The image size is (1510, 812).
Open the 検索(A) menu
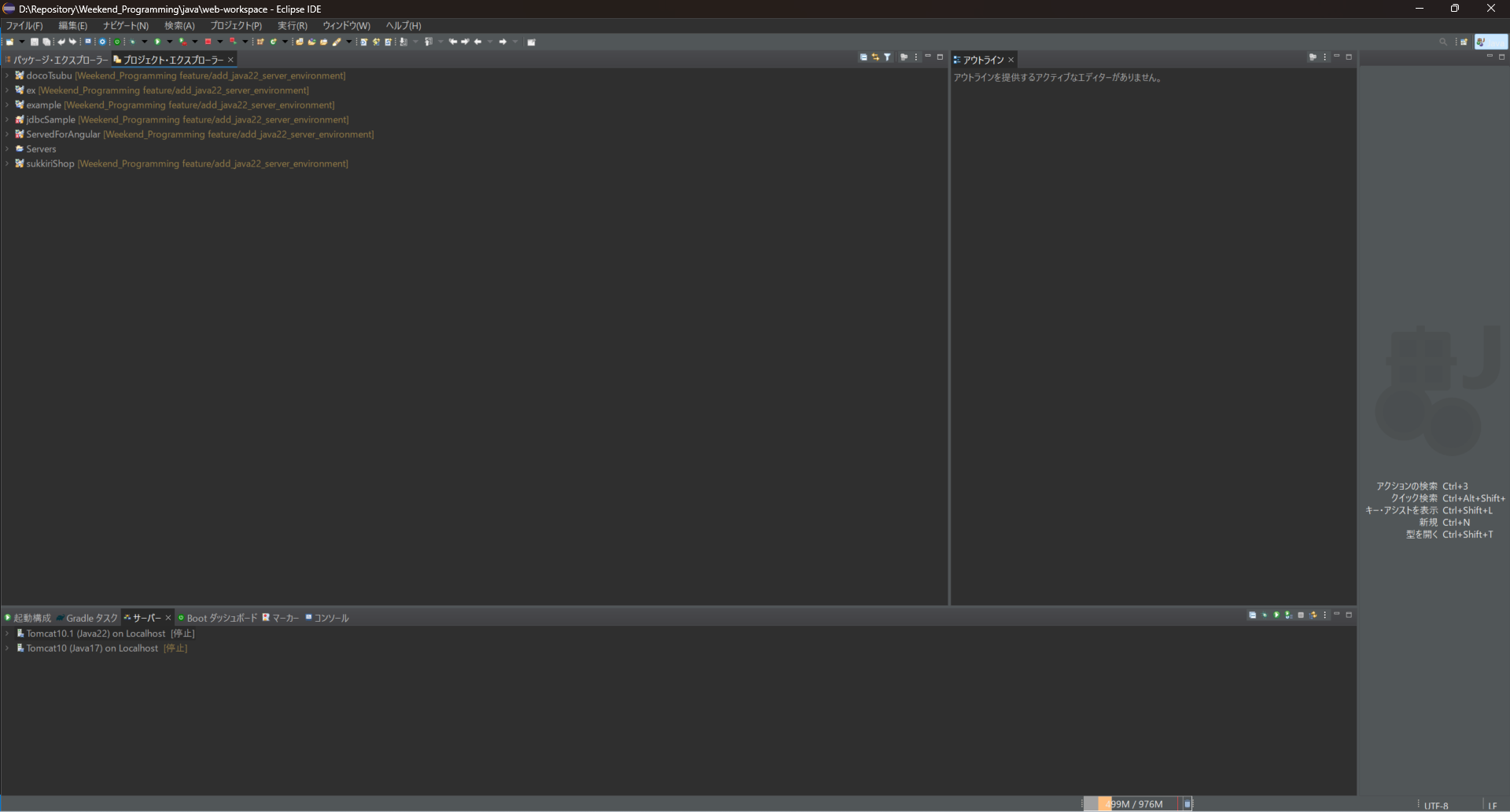tap(179, 26)
